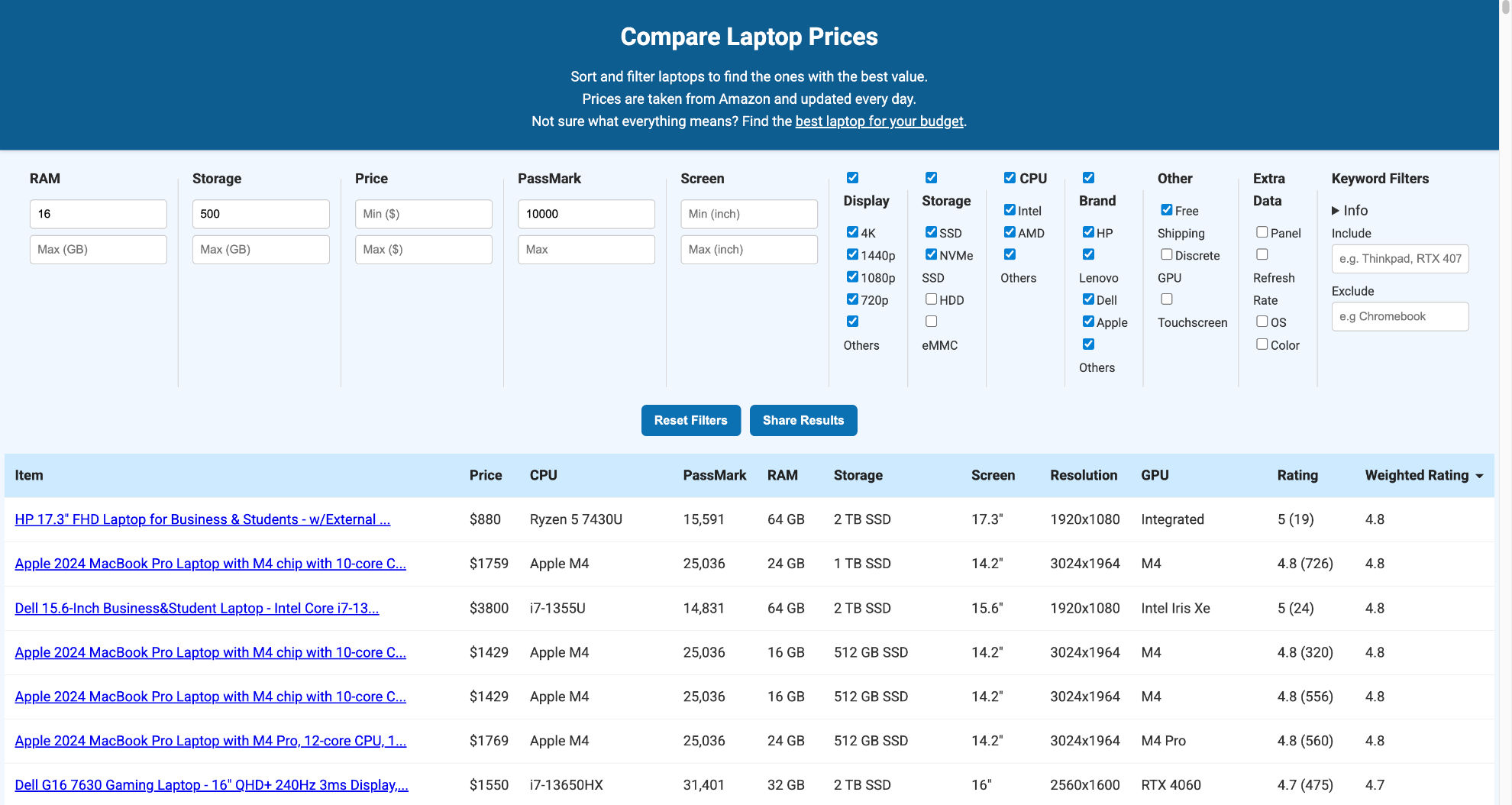Toggle the 1440p display checkbox
Screen dimensions: 1512x805
tap(852, 254)
